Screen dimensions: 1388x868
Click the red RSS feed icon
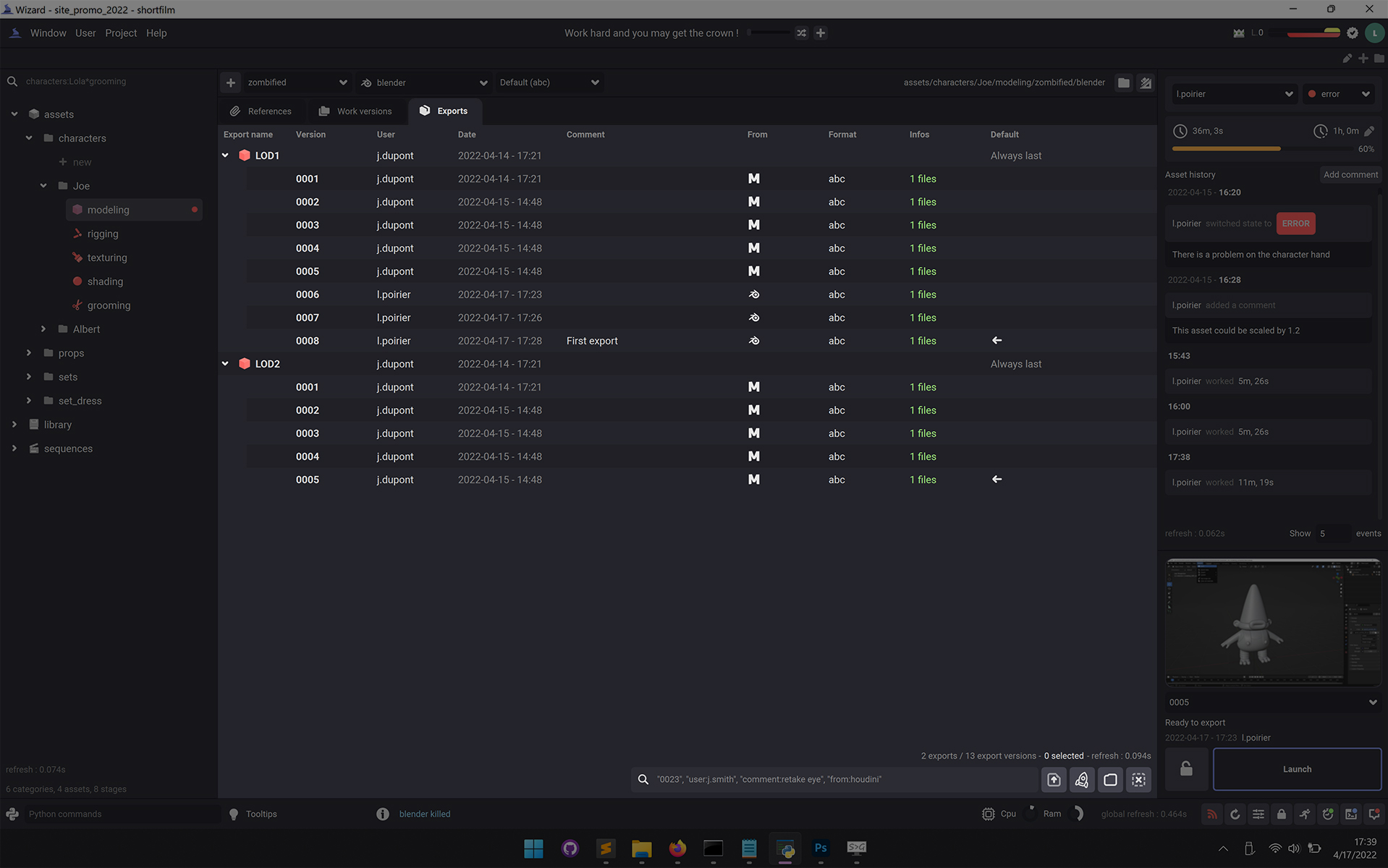point(1211,814)
